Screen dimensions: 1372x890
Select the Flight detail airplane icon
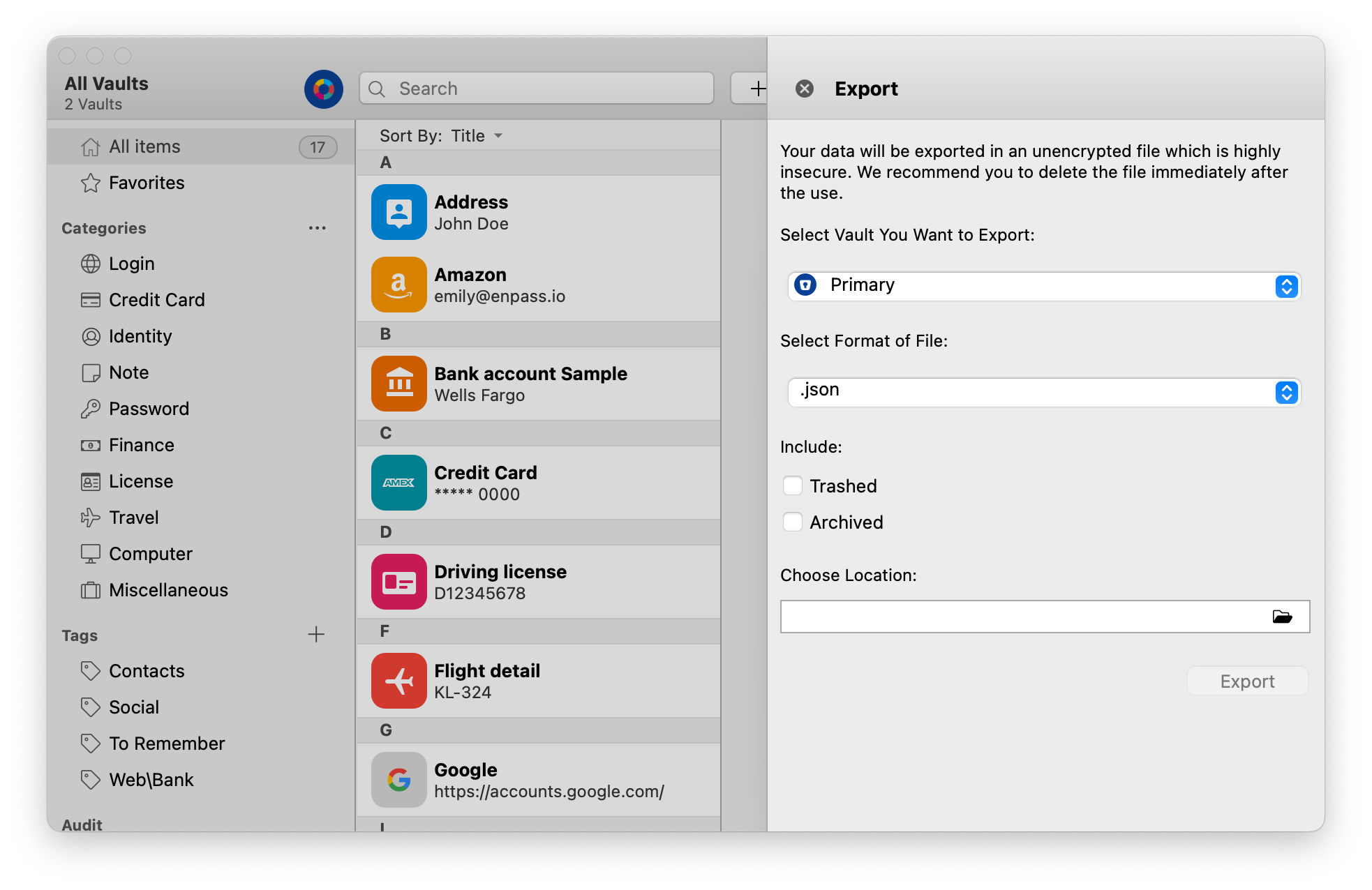tap(398, 681)
